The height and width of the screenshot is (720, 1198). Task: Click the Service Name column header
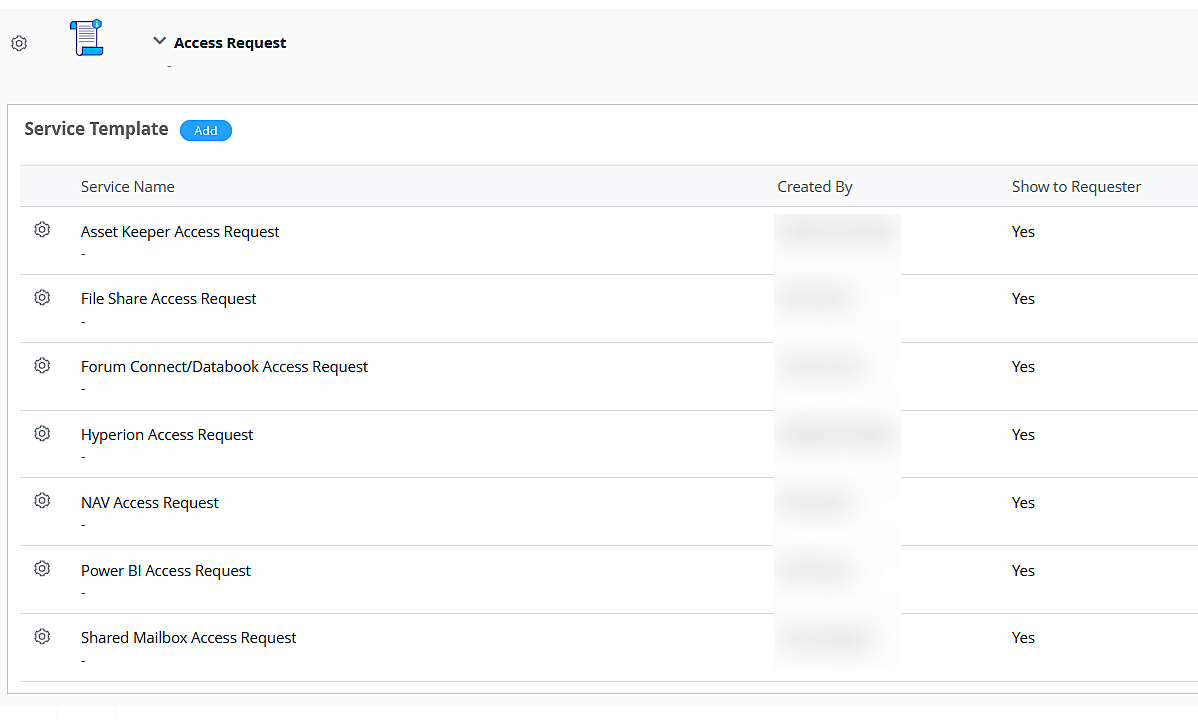pos(127,186)
